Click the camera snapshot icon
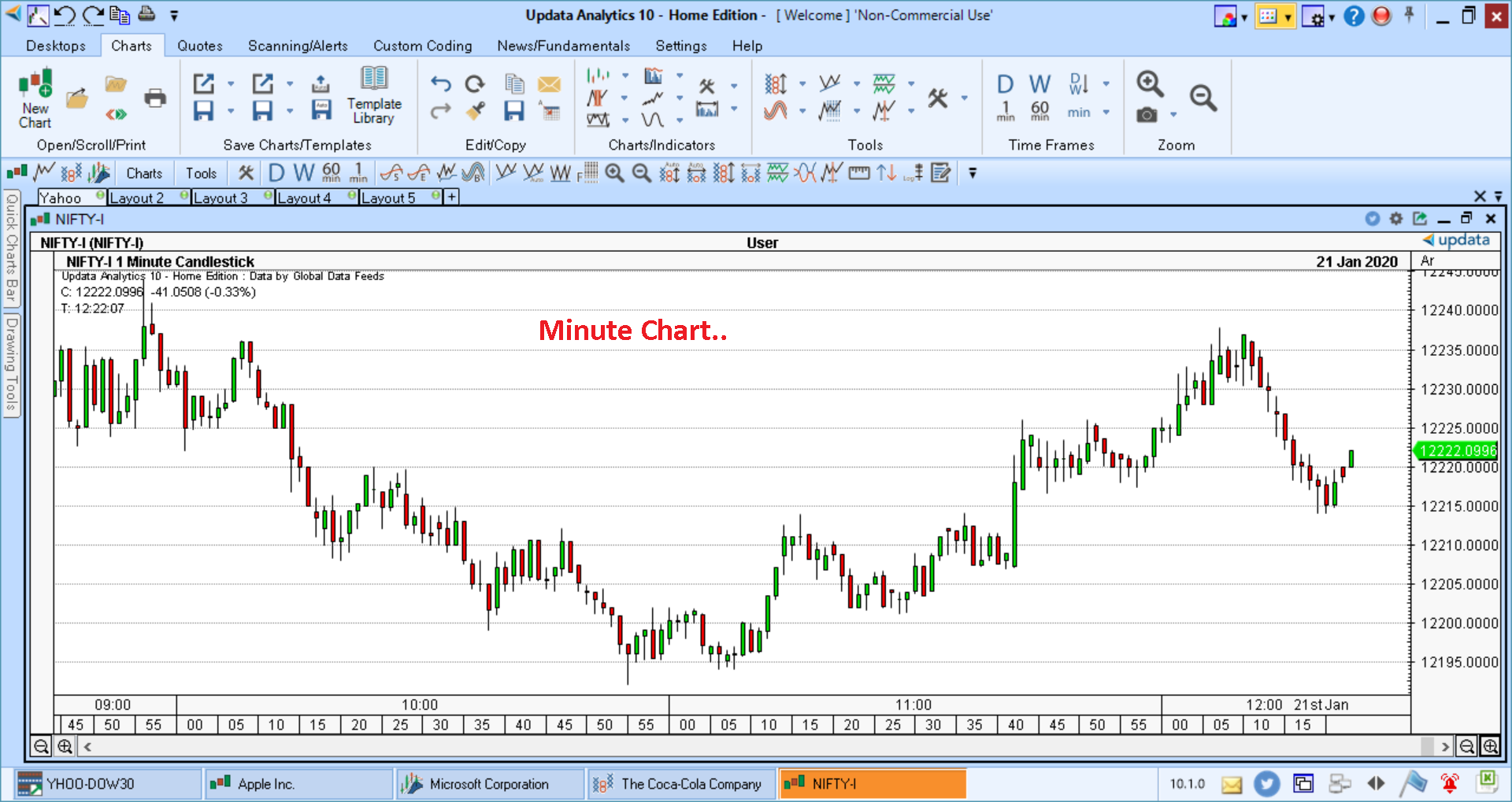This screenshot has height=802, width=1512. pyautogui.click(x=1147, y=115)
